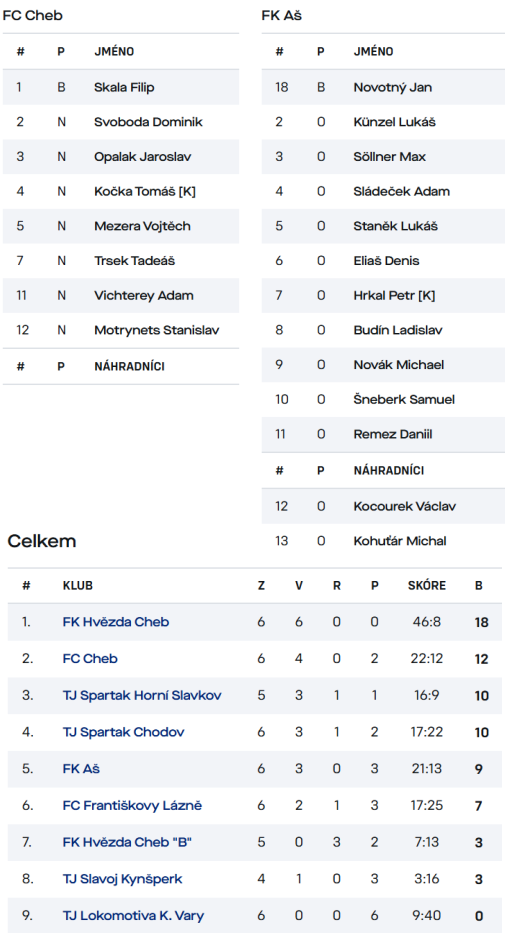
Task: Select substitute Kocourek Václav row
Action: (x=383, y=506)
